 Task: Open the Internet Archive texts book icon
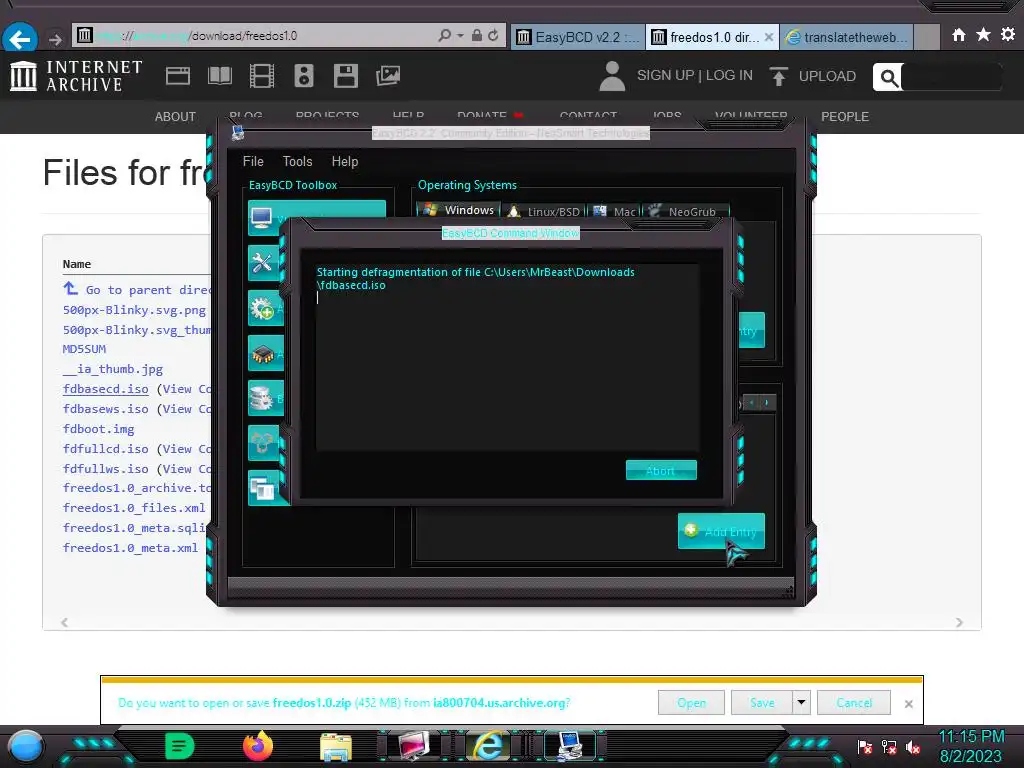click(x=219, y=76)
